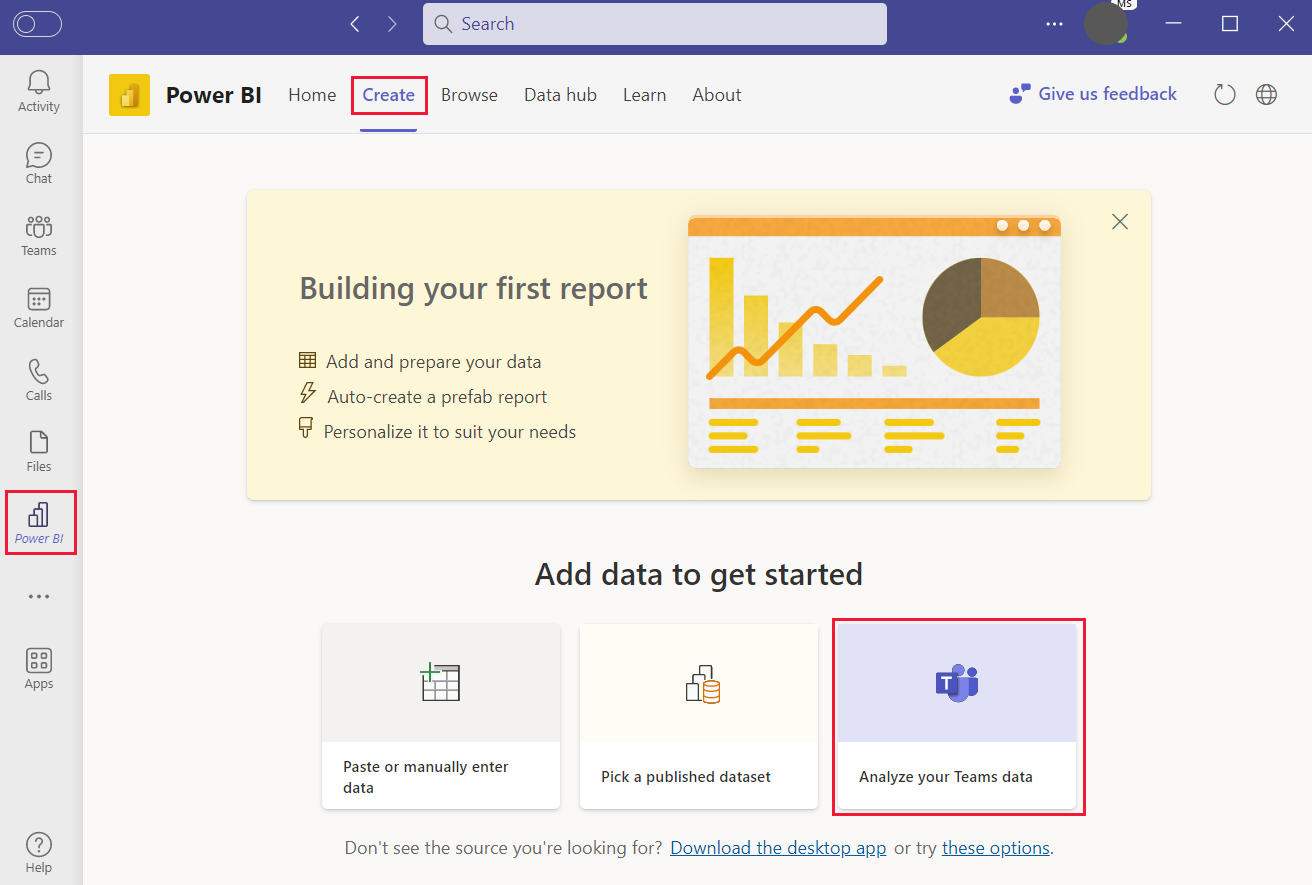
Task: Click the Add and prepare your data text
Action: [x=433, y=362]
